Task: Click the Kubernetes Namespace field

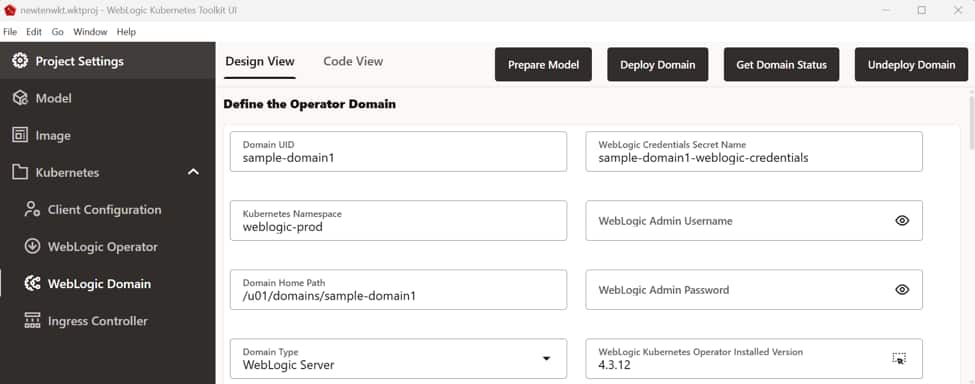Action: pos(398,221)
